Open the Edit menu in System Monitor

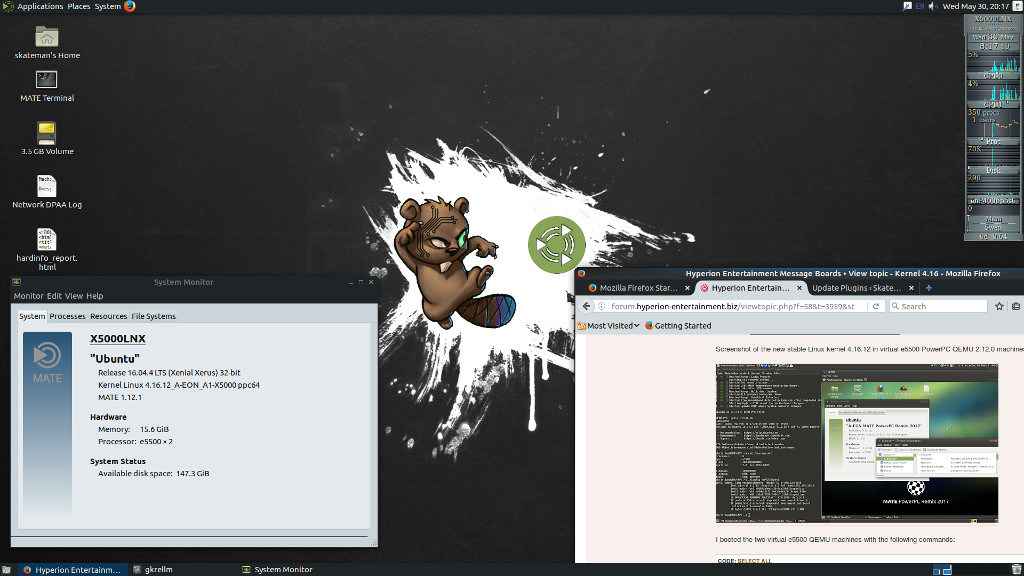click(54, 296)
